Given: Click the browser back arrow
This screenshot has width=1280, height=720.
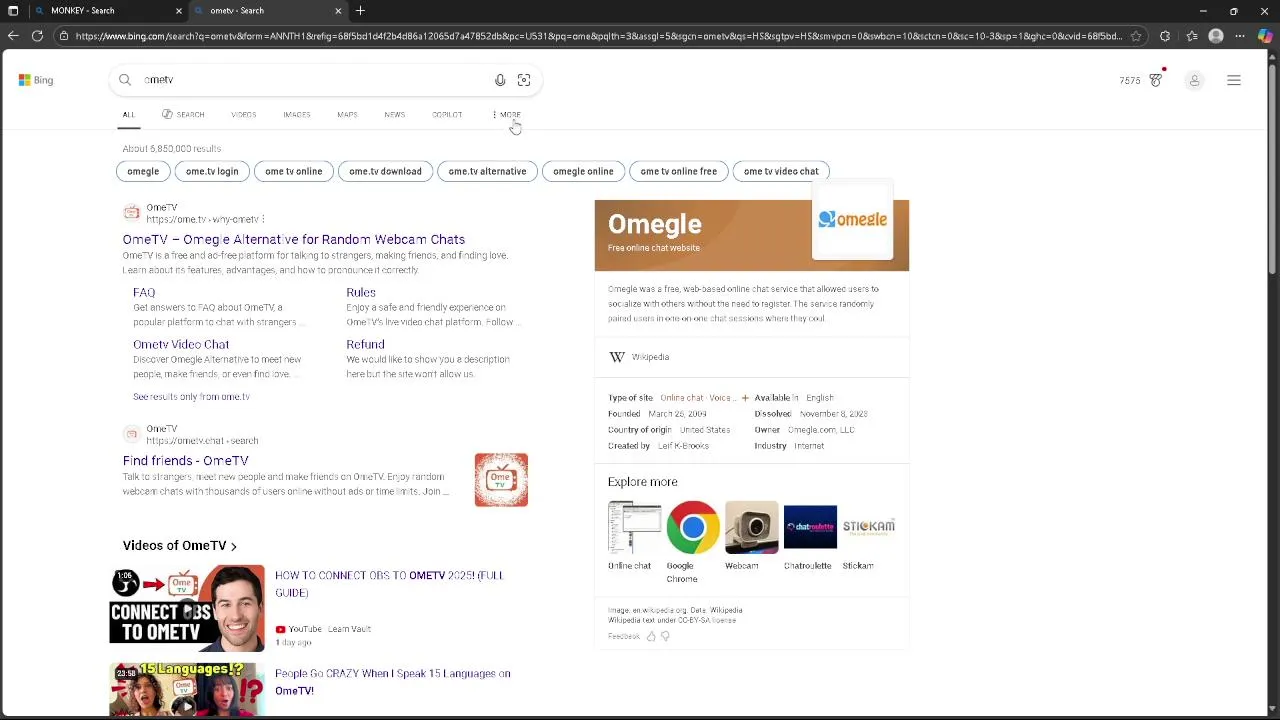Looking at the screenshot, I should click(x=13, y=36).
